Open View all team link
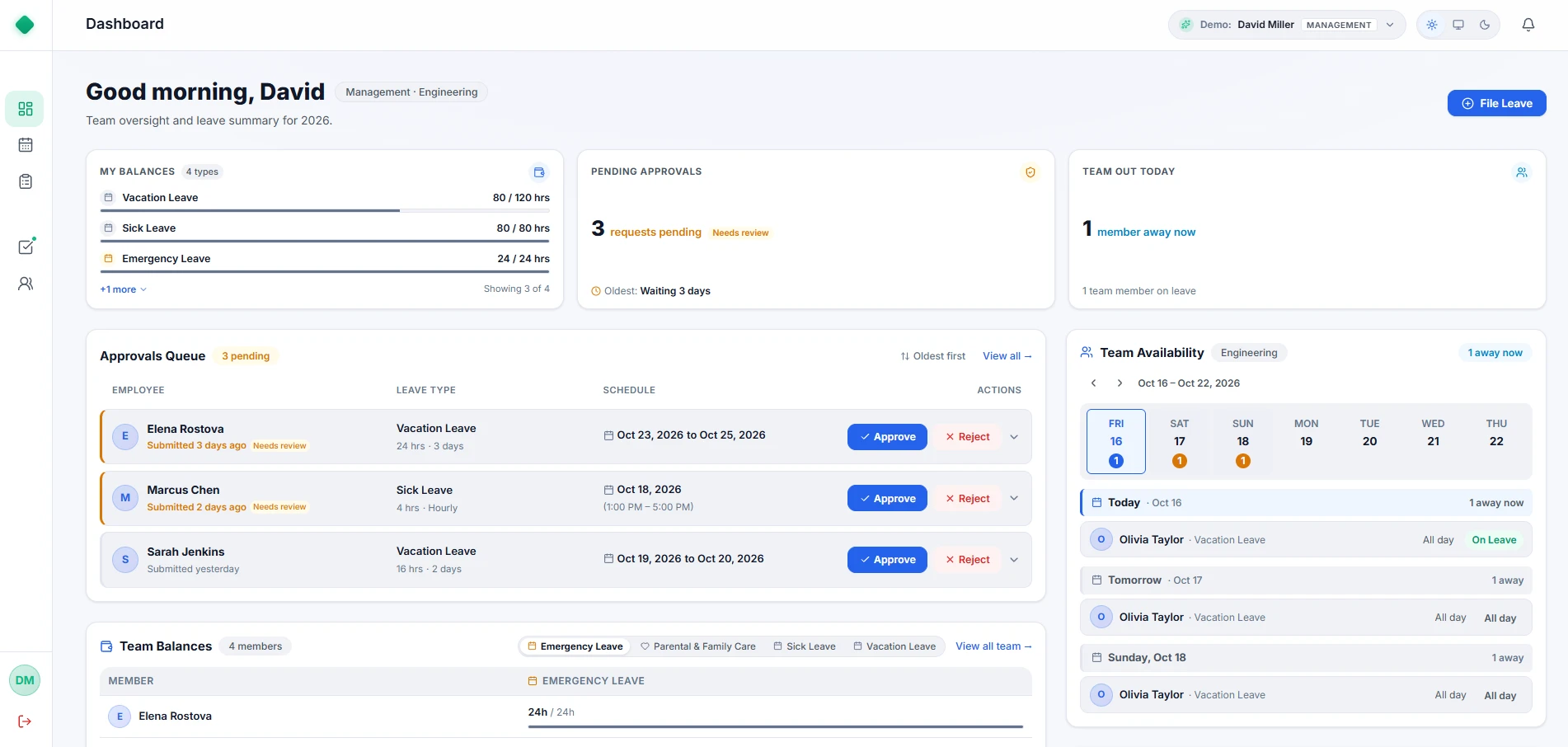 point(993,646)
